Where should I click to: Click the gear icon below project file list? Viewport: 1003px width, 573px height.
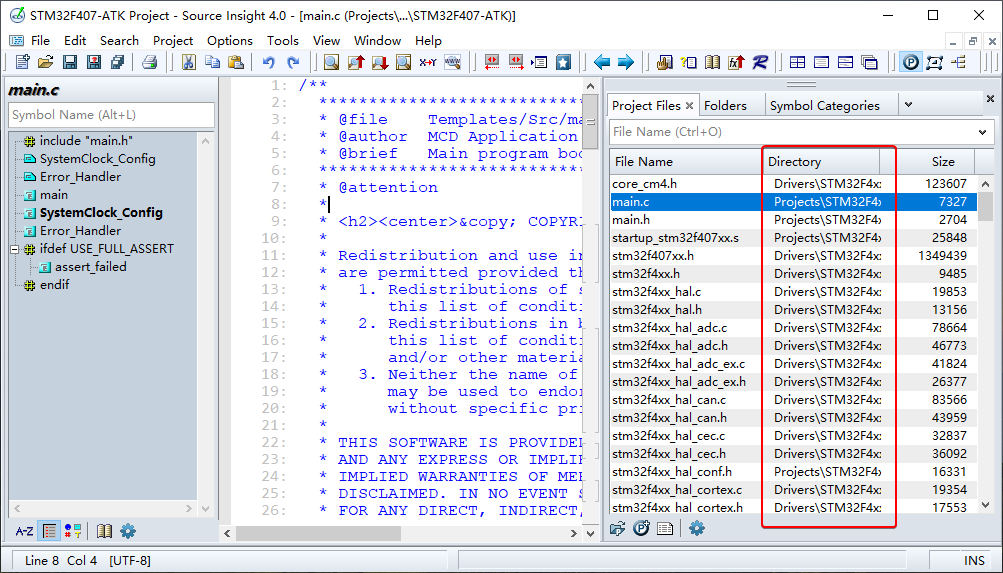click(x=697, y=529)
